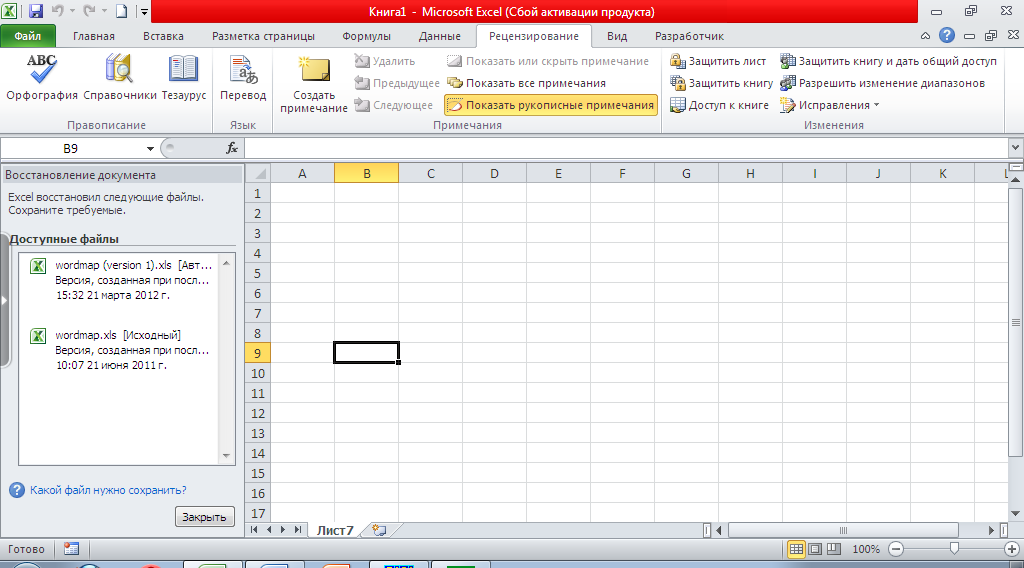Viewport: 1024px width, 568px height.
Task: Open the Тезаурус thesaurus
Action: click(184, 78)
